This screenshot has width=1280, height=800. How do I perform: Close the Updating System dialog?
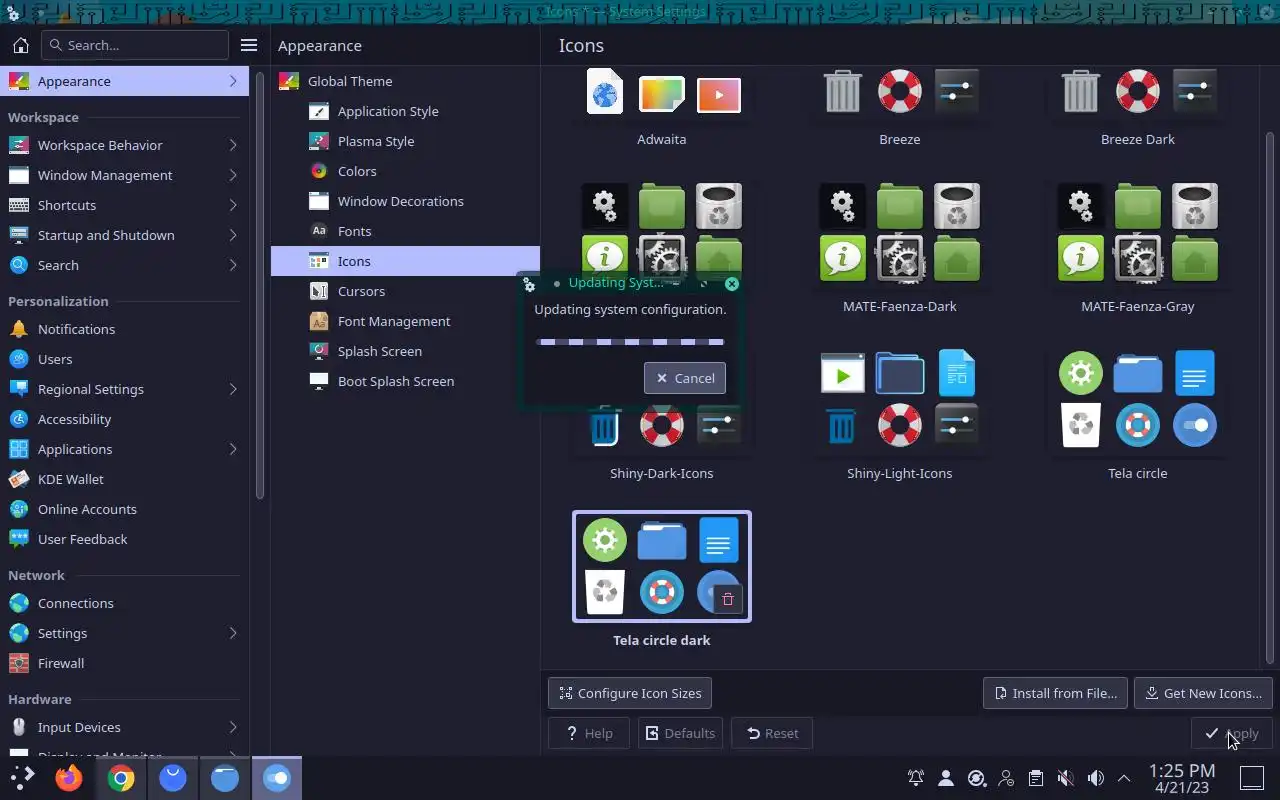[731, 284]
